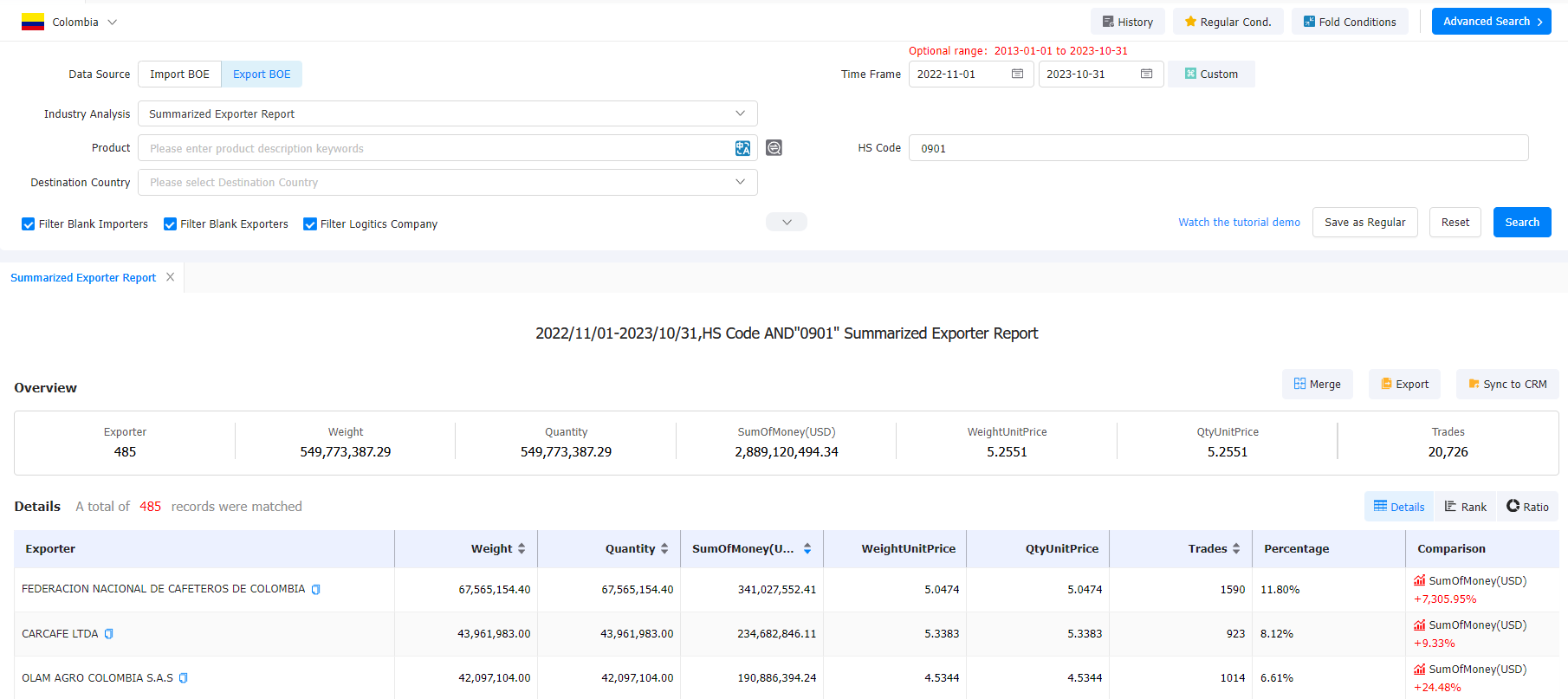1568x699 pixels.
Task: Run the Search
Action: [1522, 223]
